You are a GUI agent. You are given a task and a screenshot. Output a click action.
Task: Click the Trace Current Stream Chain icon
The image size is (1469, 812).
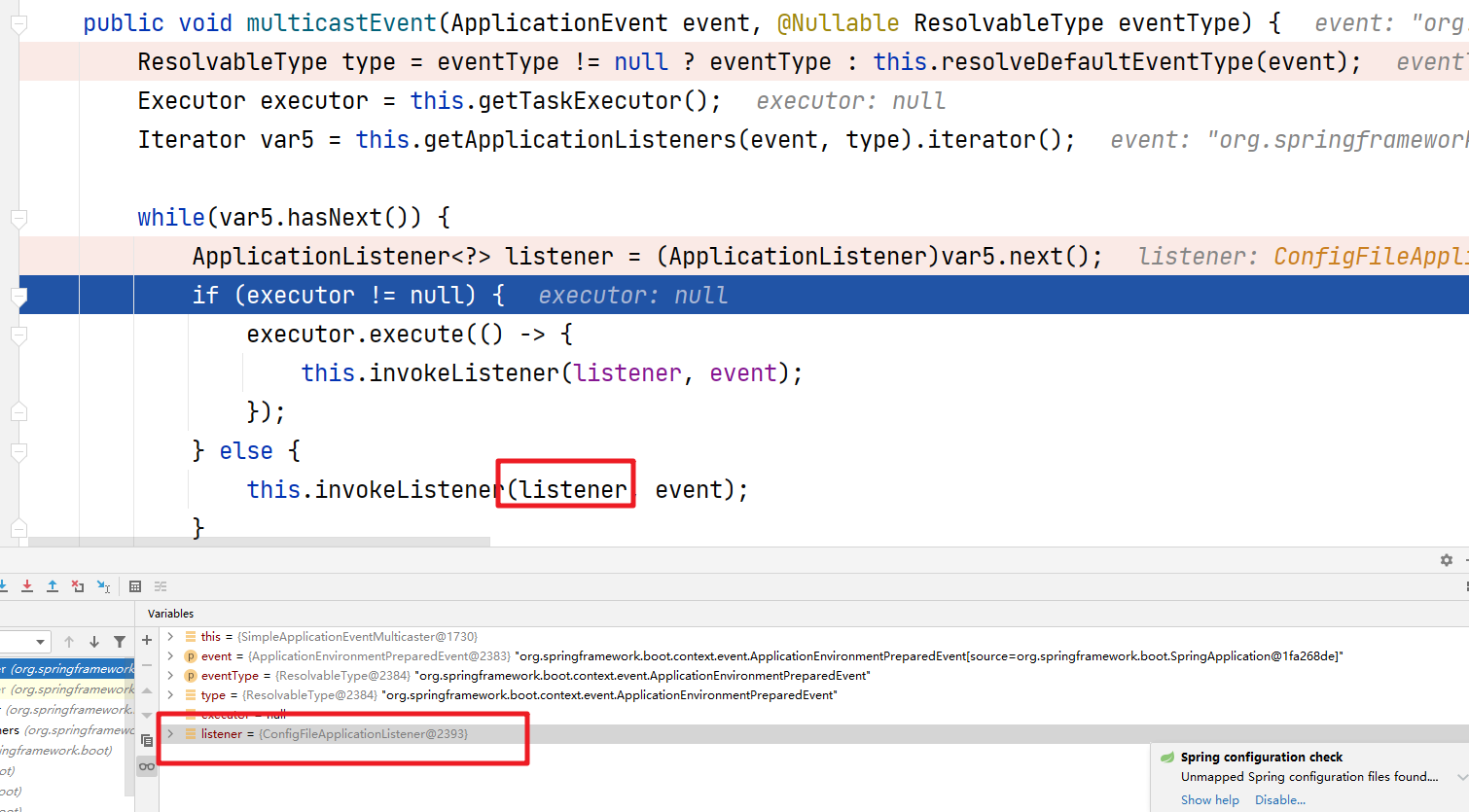click(161, 586)
